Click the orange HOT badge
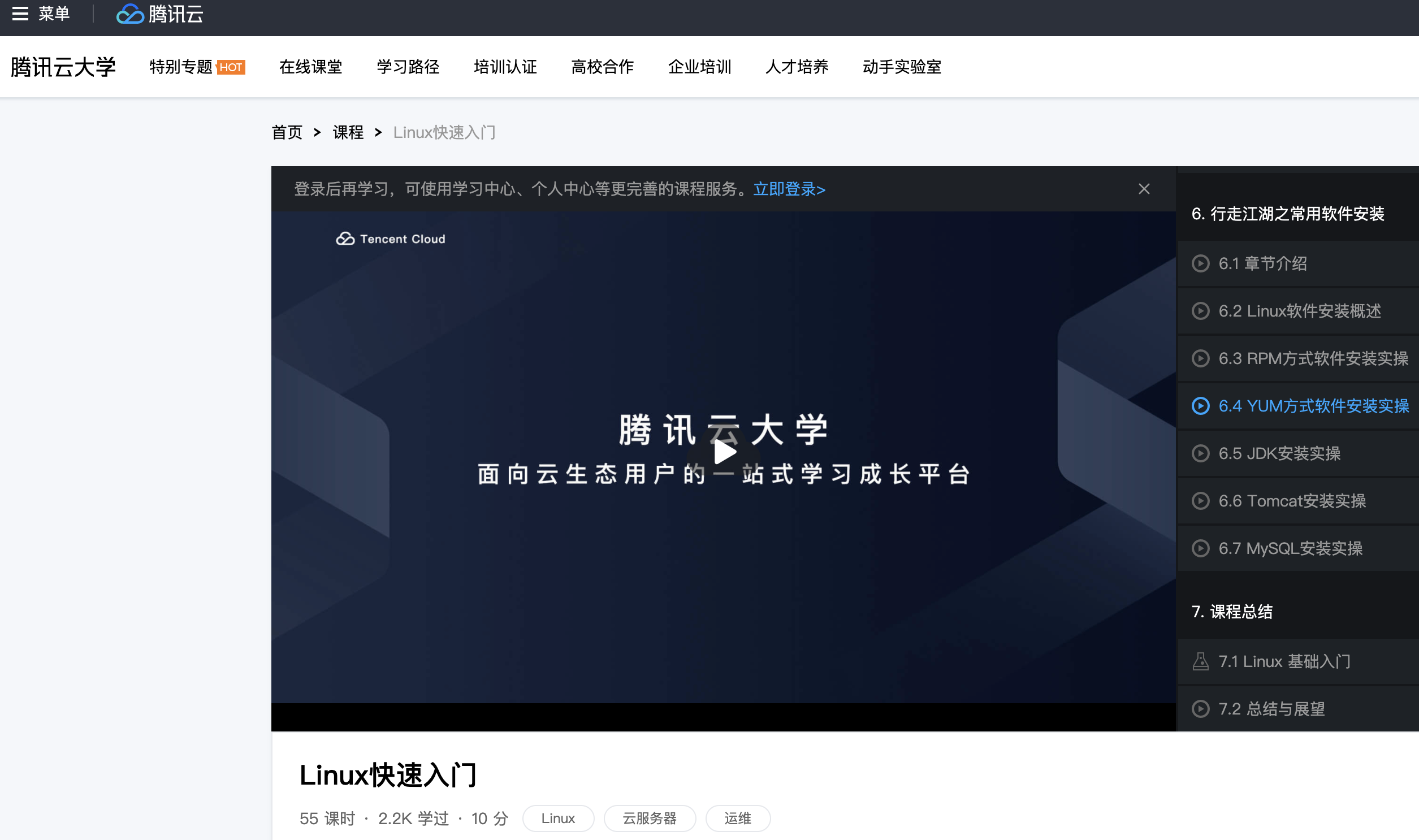1419x840 pixels. tap(231, 67)
